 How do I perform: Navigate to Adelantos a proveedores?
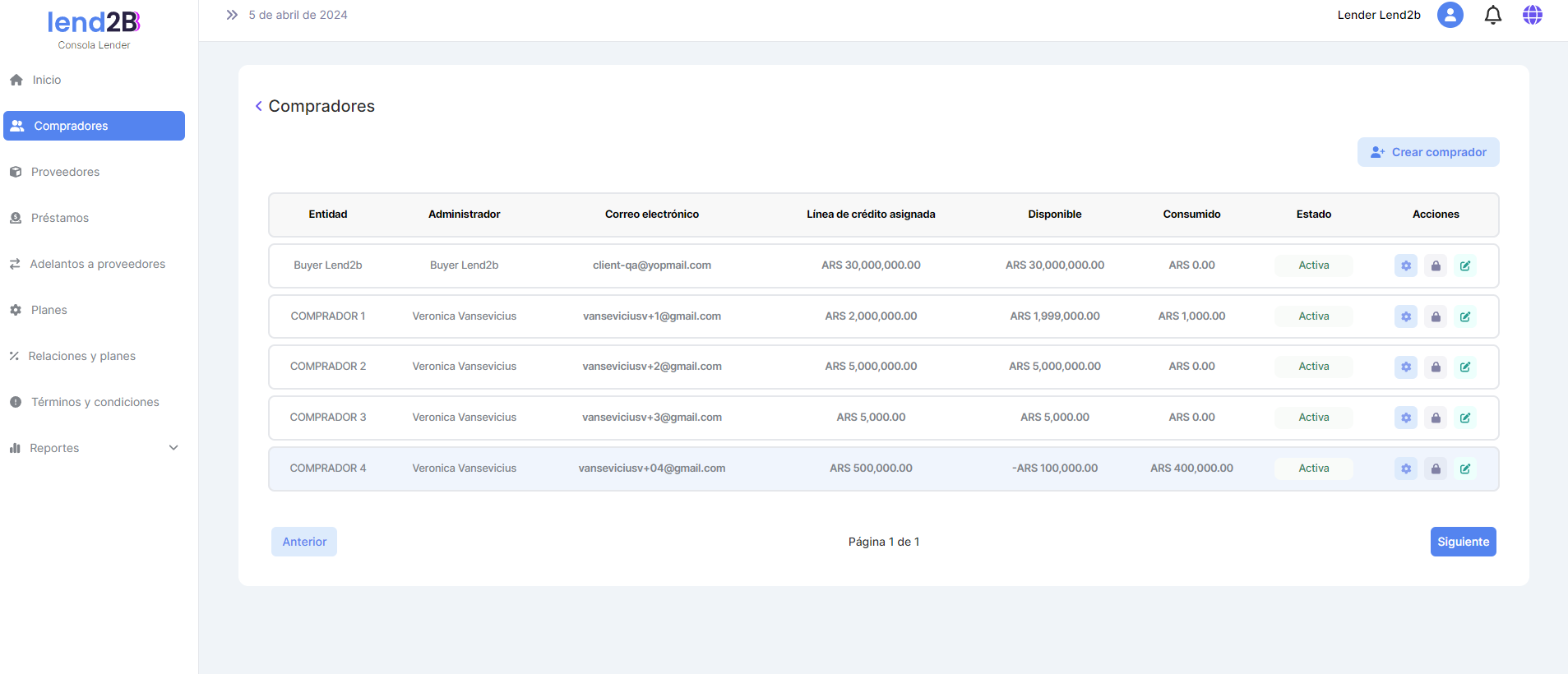coord(97,264)
